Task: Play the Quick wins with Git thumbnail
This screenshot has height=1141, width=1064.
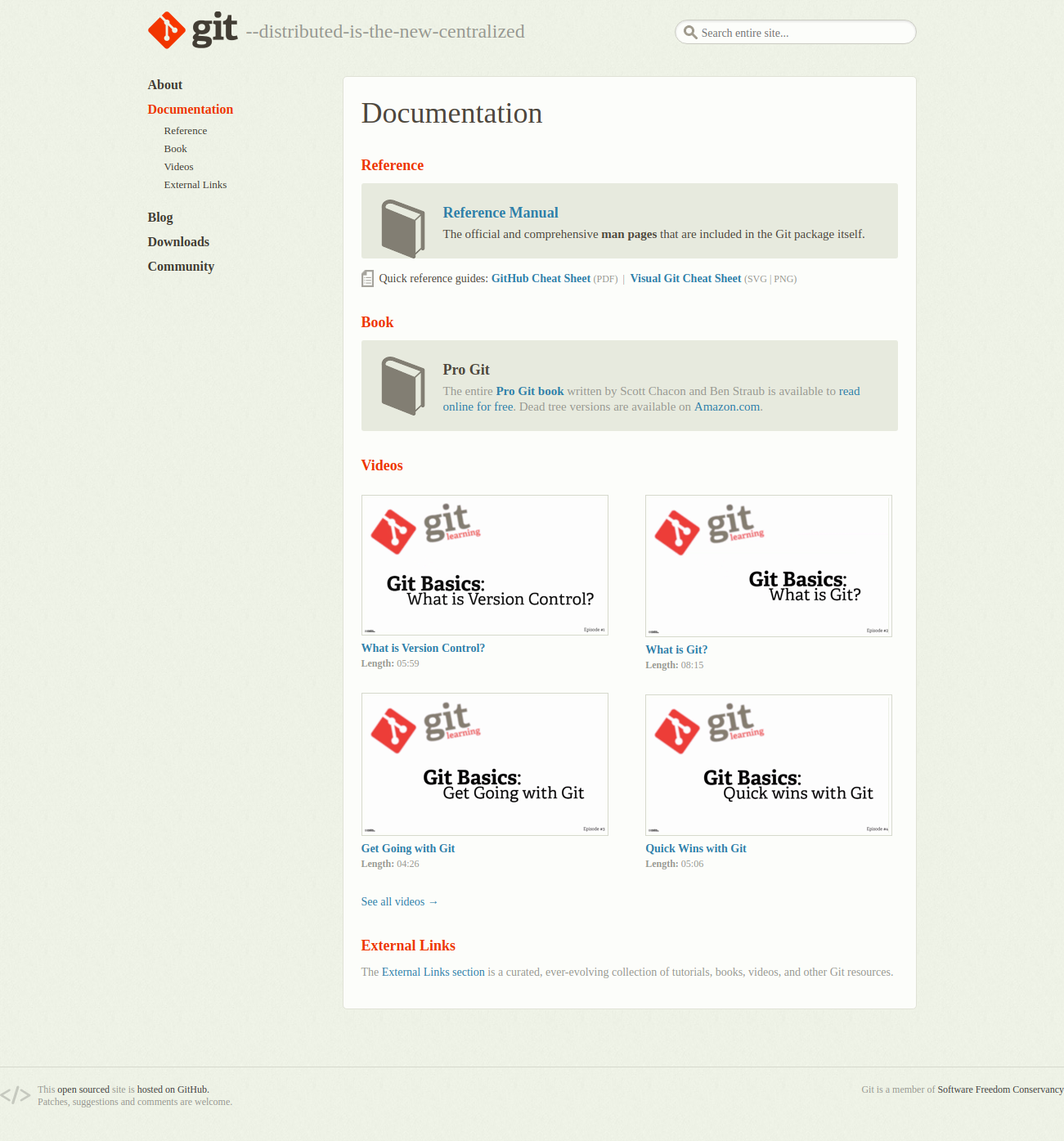Action: [769, 765]
